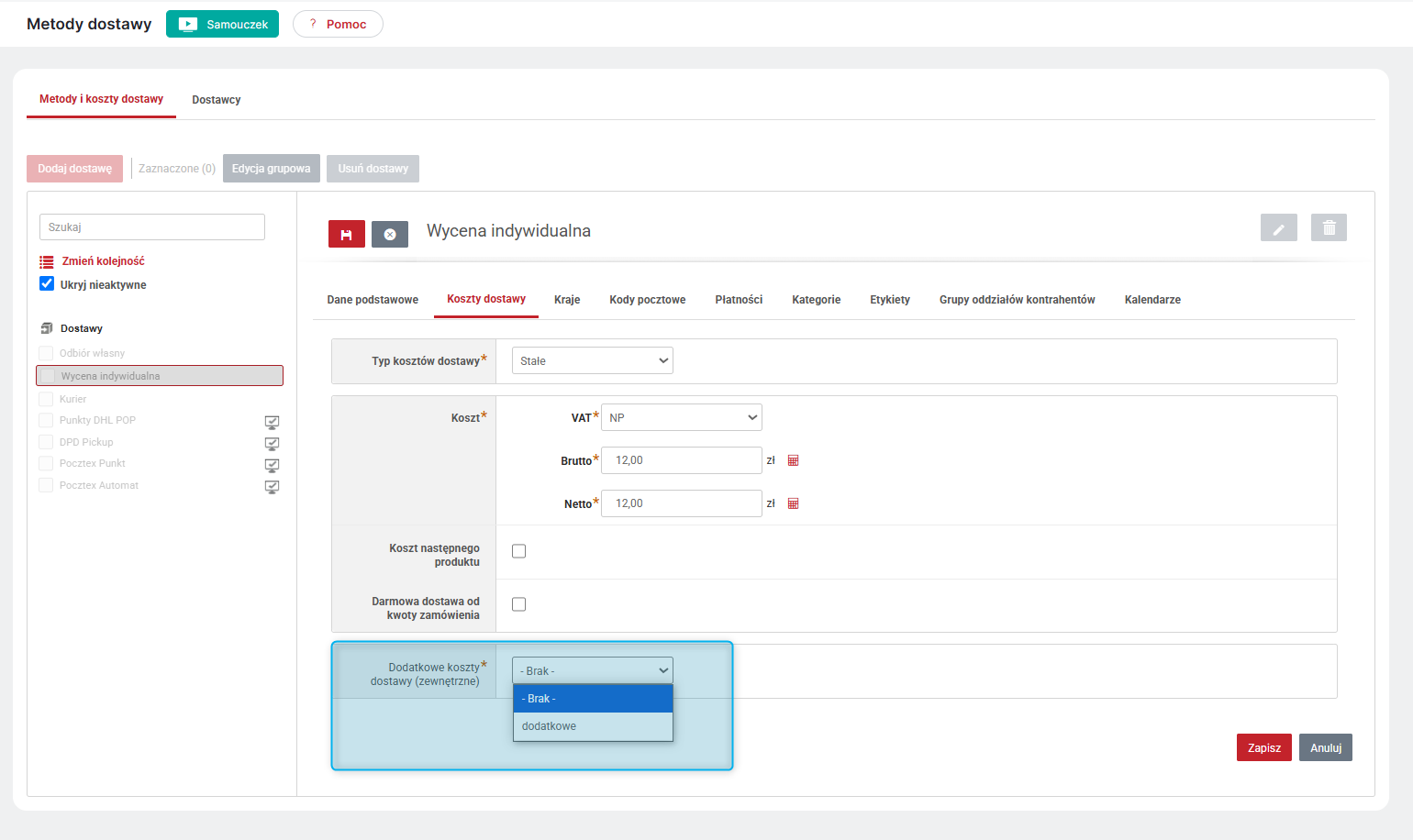
Task: Select Odbiór własny in delivery list
Action: (x=92, y=353)
